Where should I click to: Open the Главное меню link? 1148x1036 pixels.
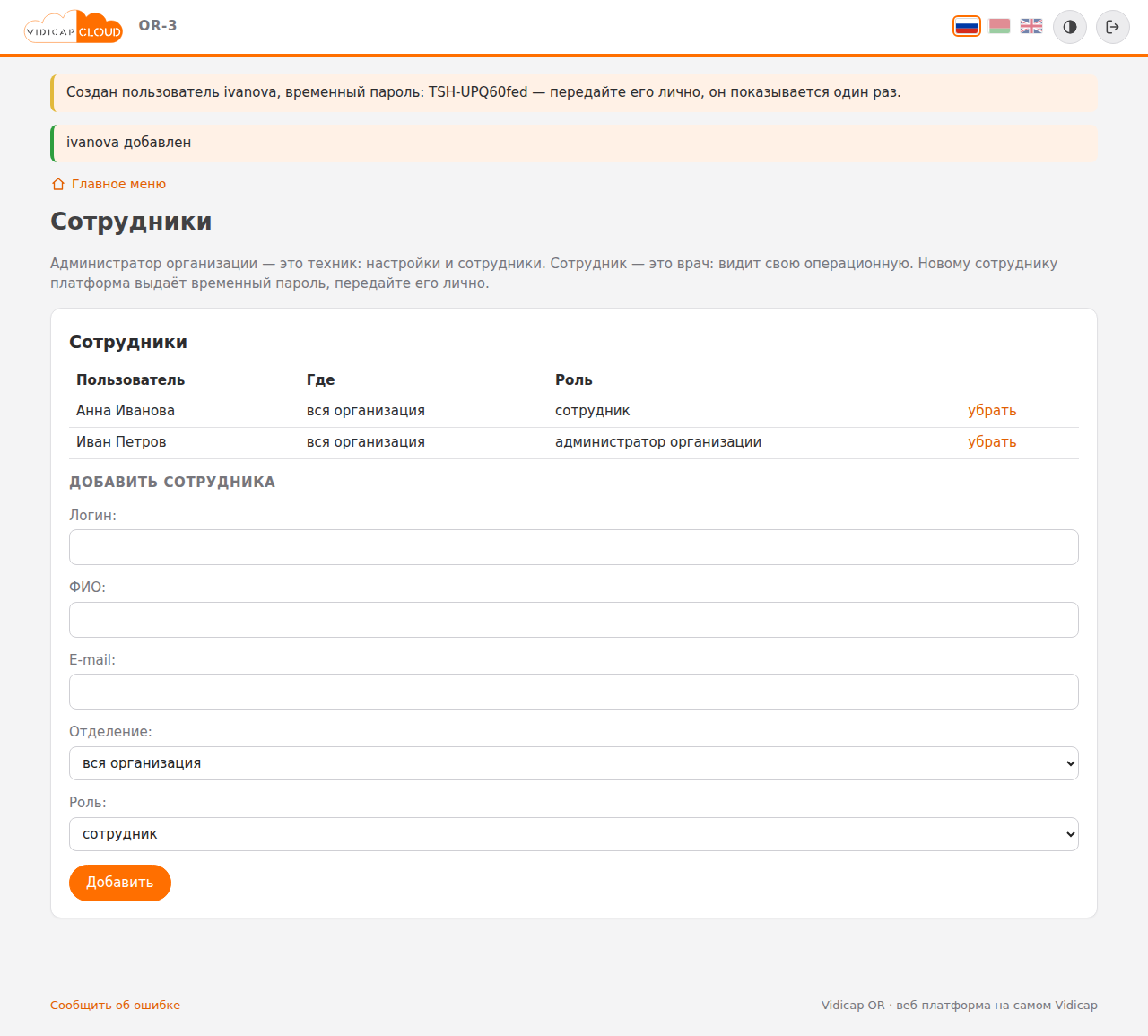[118, 184]
